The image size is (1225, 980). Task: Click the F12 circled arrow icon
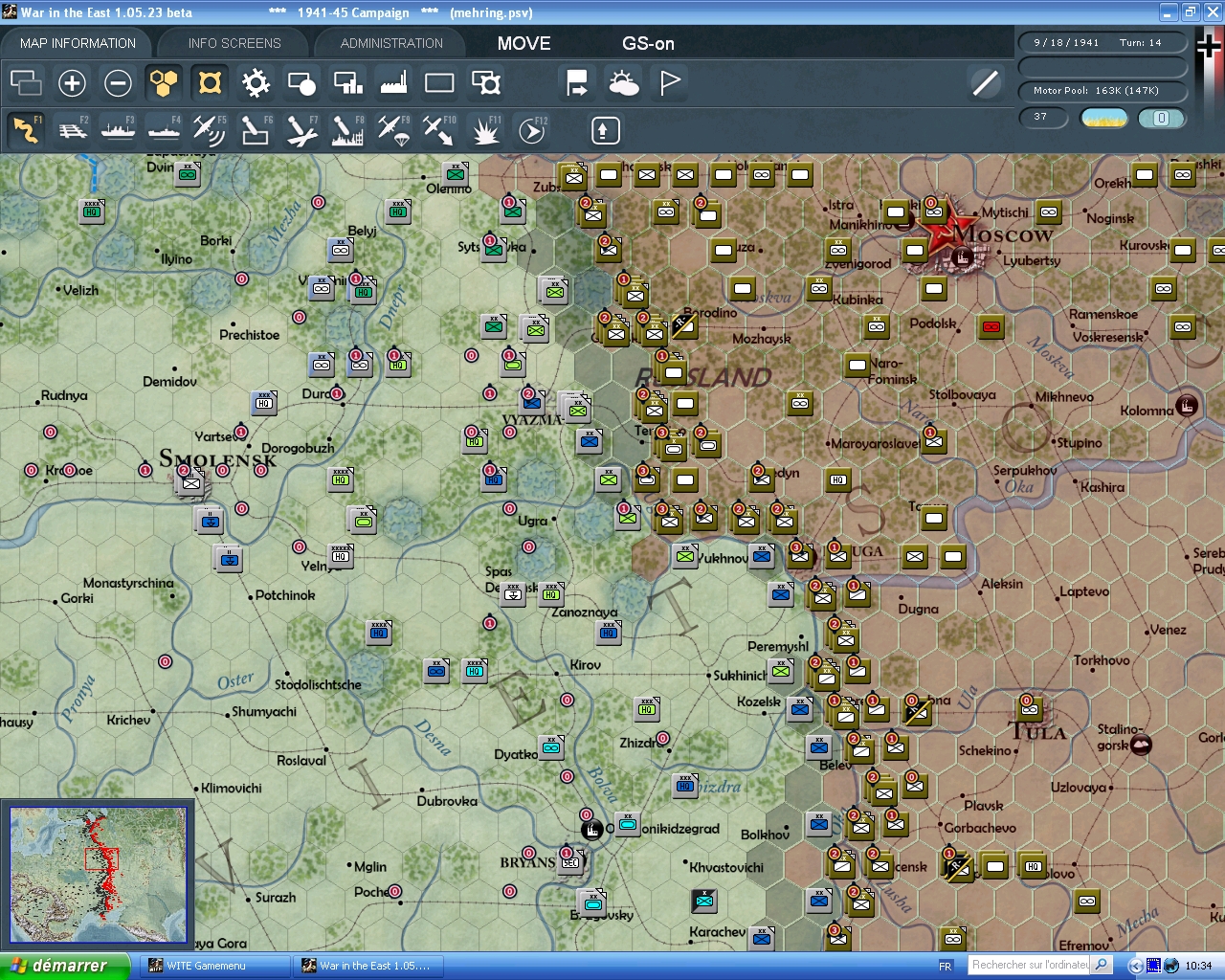(x=532, y=129)
